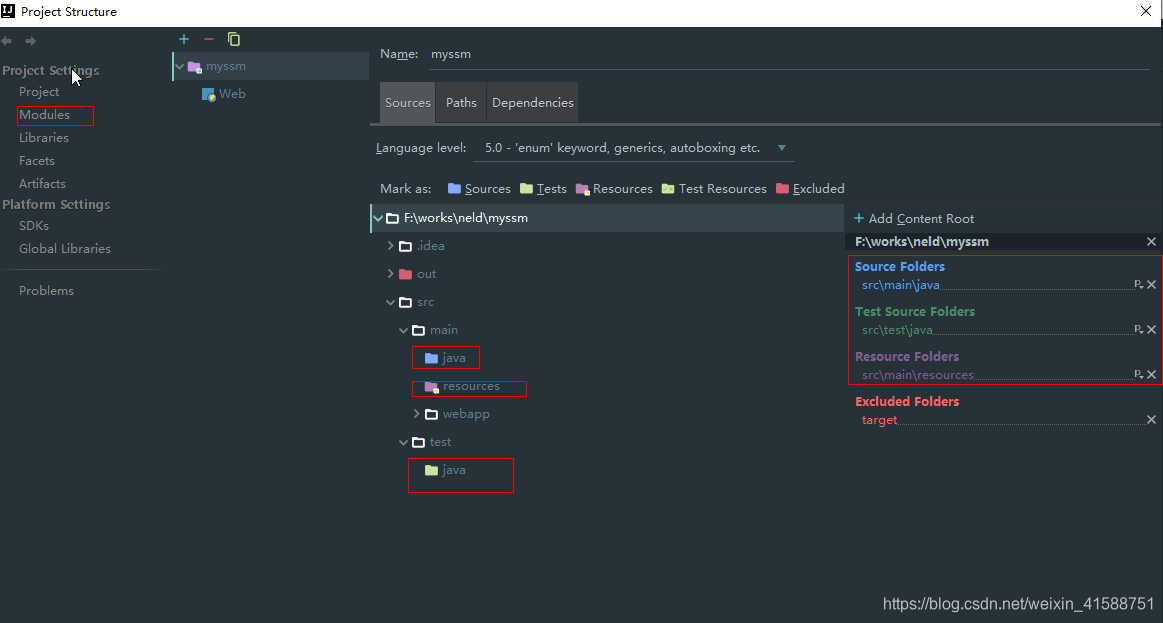This screenshot has height=623, width=1163.
Task: Remove the selected module using minus icon
Action: (207, 39)
